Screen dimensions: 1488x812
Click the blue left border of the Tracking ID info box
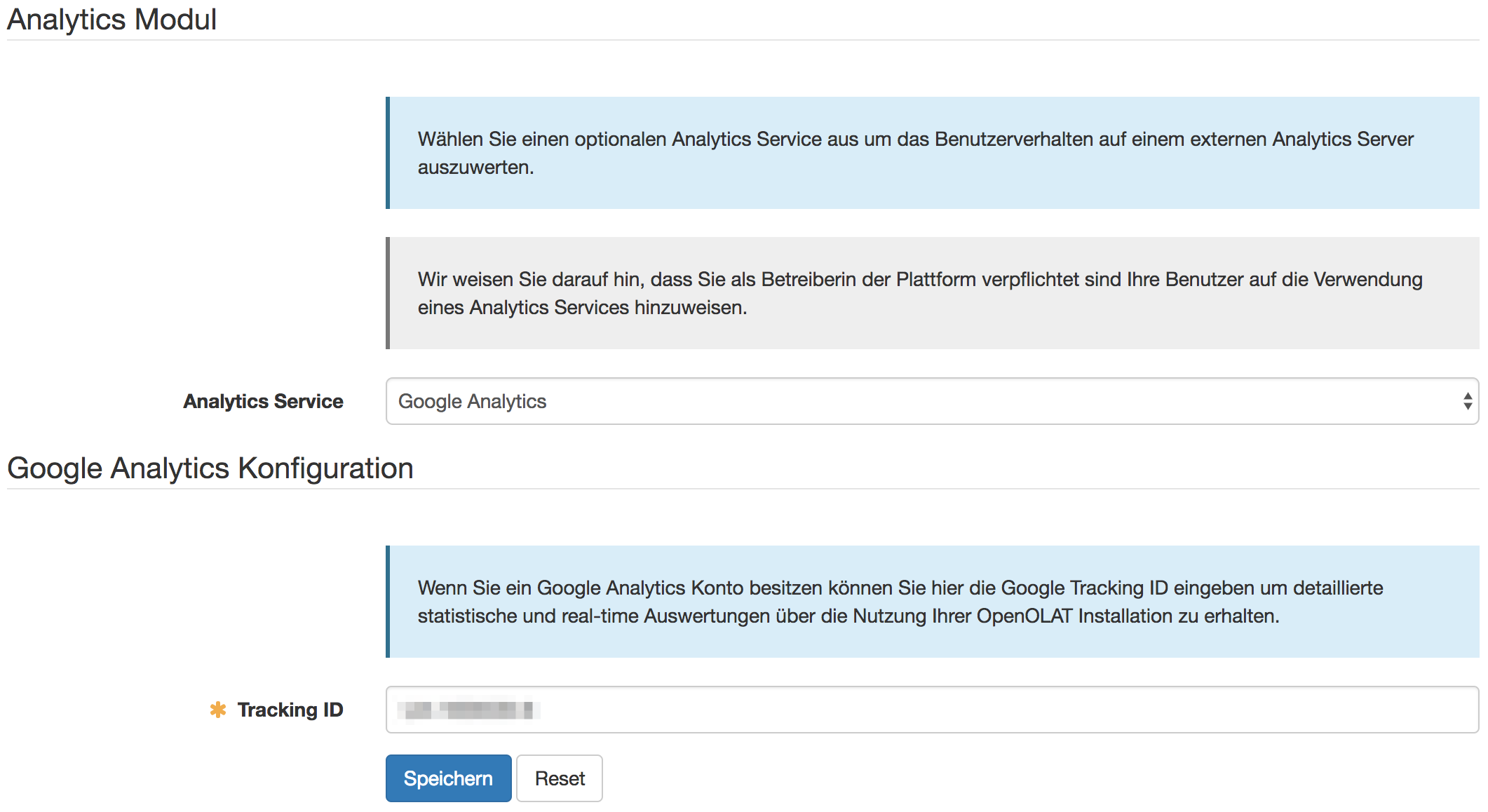point(388,602)
